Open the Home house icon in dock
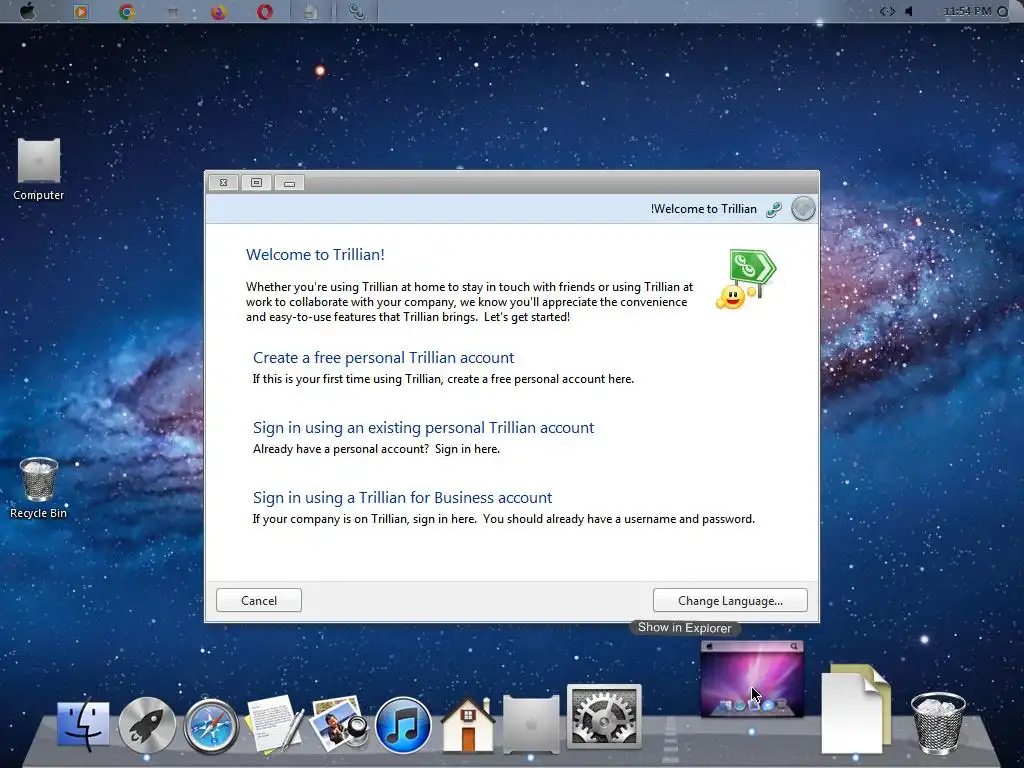 point(468,724)
